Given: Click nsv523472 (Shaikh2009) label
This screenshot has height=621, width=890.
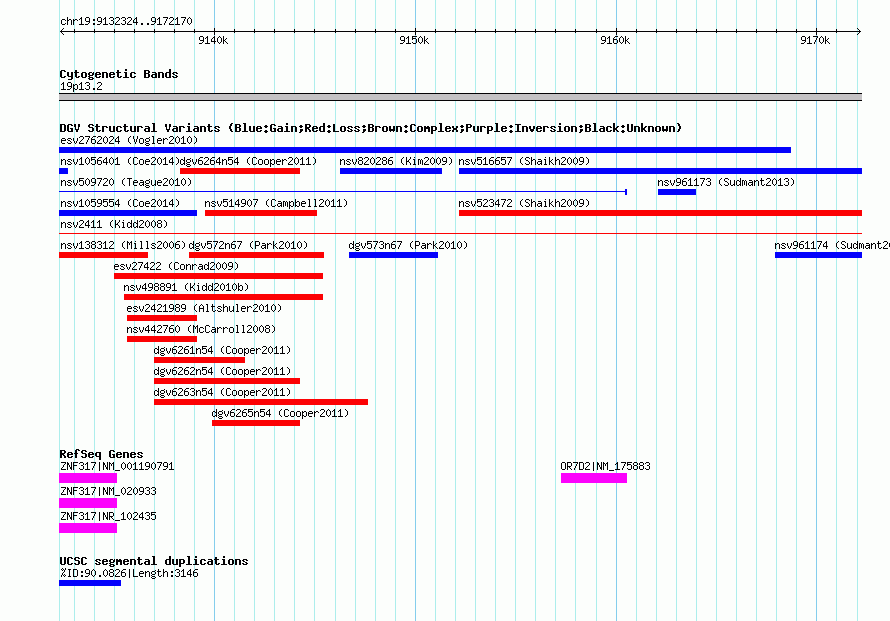Looking at the screenshot, I should coord(524,203).
